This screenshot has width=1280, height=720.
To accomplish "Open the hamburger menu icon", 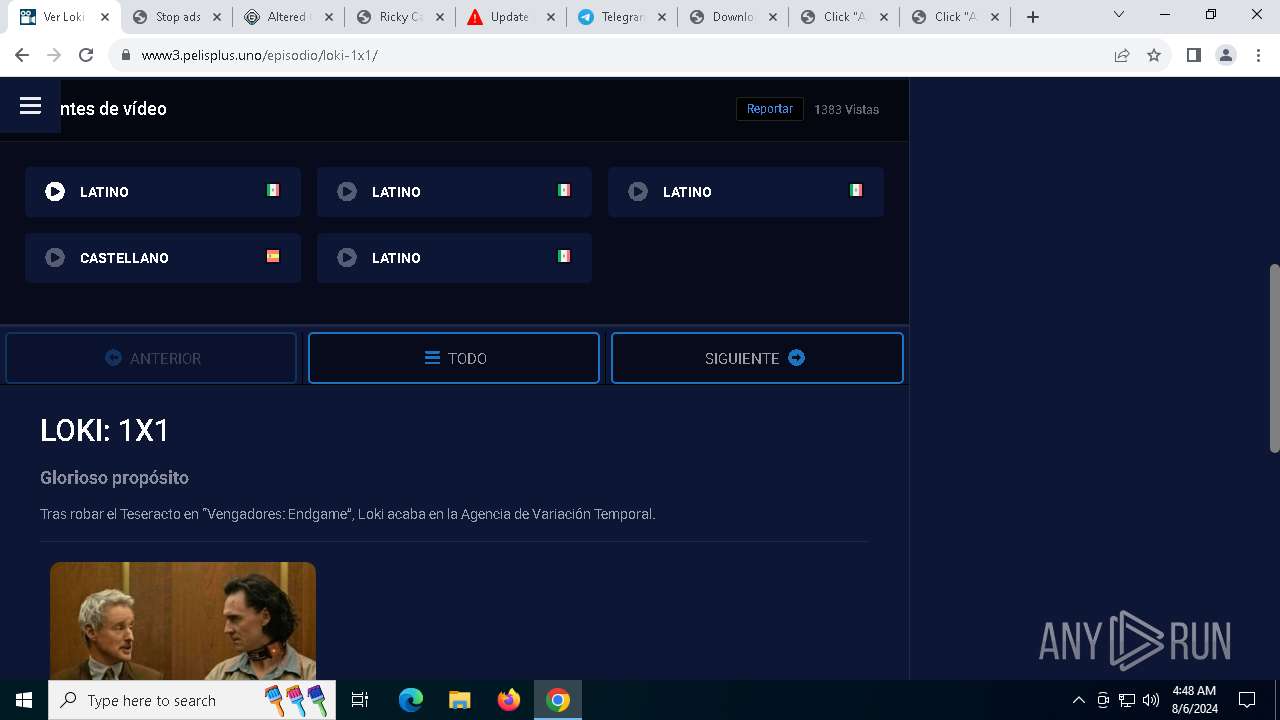I will click(30, 106).
